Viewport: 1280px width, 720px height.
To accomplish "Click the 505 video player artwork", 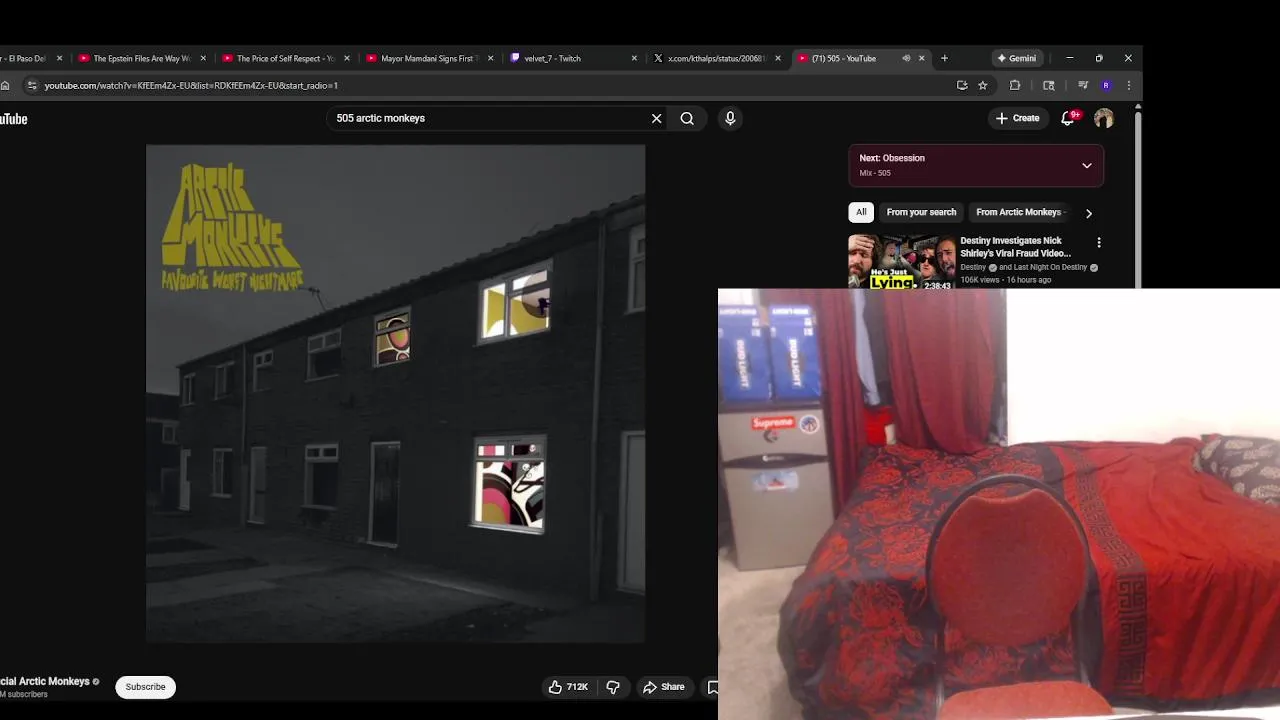I will 395,394.
